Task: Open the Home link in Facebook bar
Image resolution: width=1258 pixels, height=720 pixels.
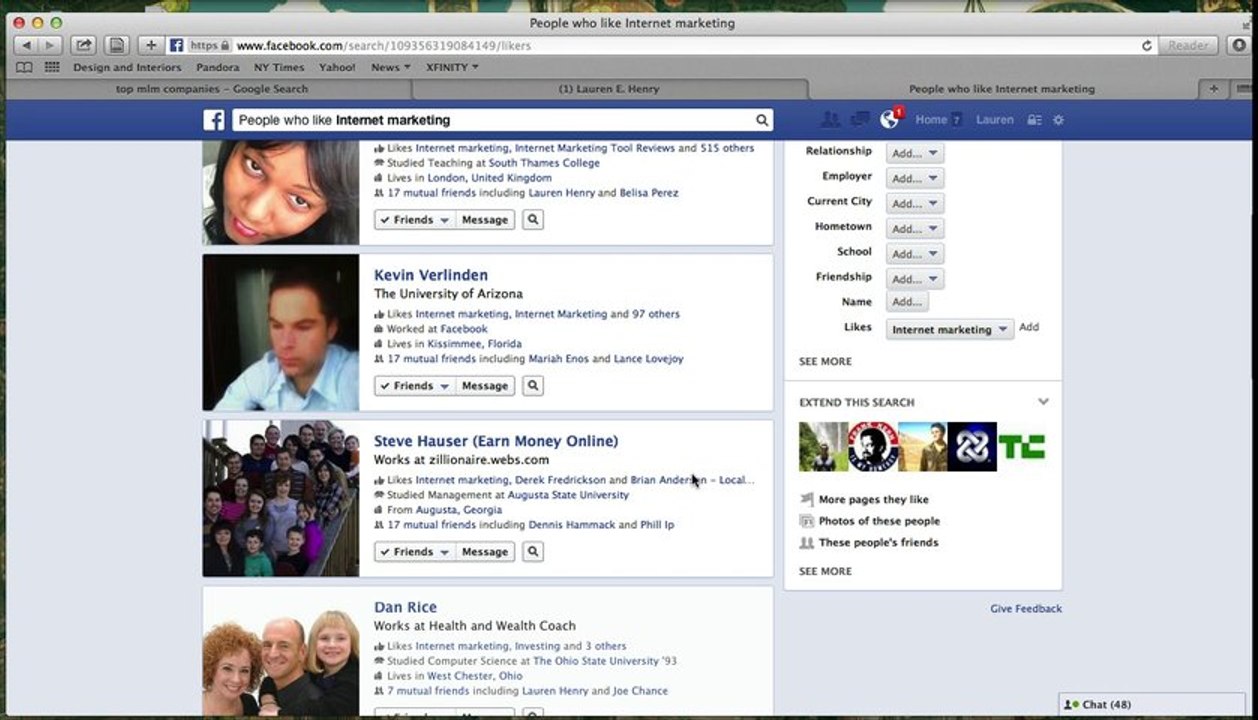Action: [931, 120]
